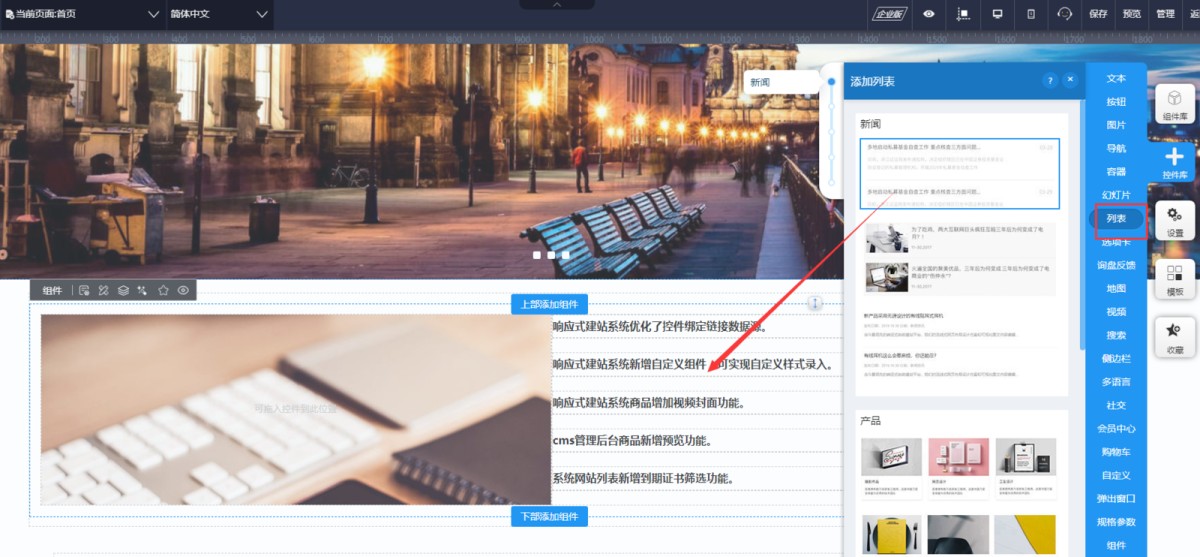Toggle the ruler guides icon in top bar
Screen dimensions: 1200x557
963,14
